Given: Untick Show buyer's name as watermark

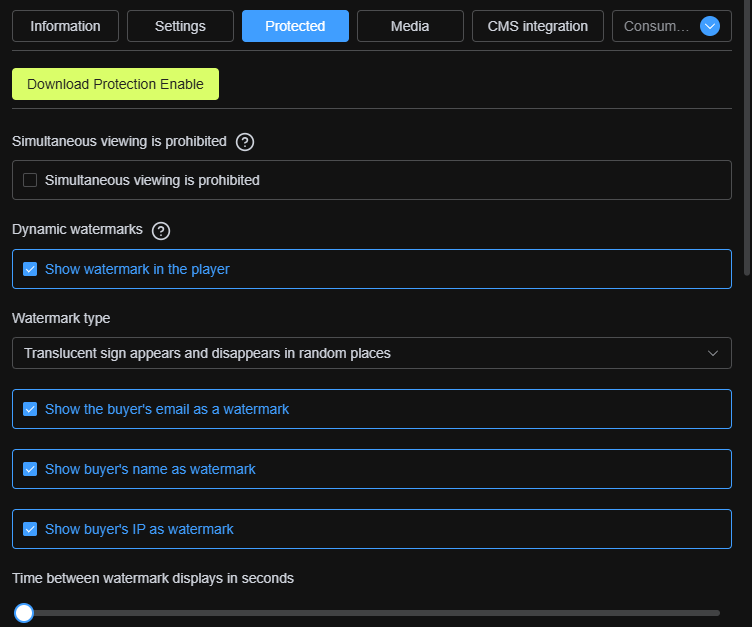Looking at the screenshot, I should coord(30,469).
